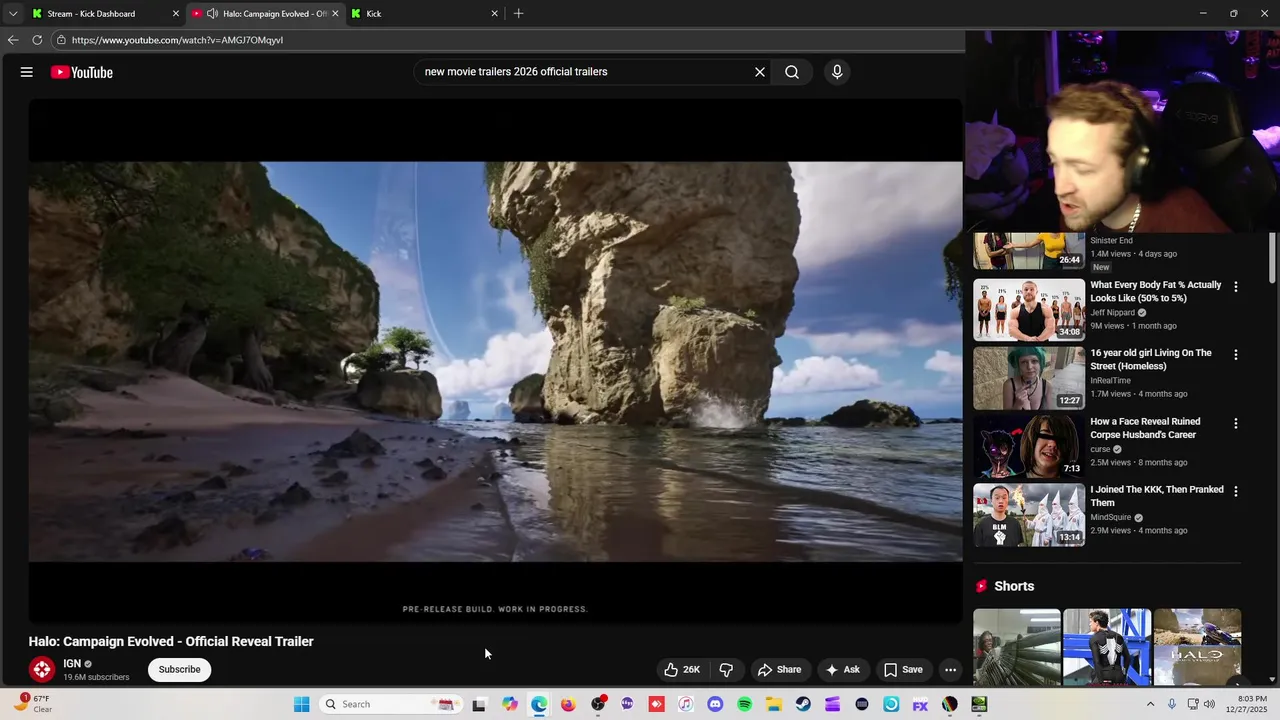The width and height of the screenshot is (1280, 720).
Task: Open Task View on the taskbar
Action: coord(479,704)
